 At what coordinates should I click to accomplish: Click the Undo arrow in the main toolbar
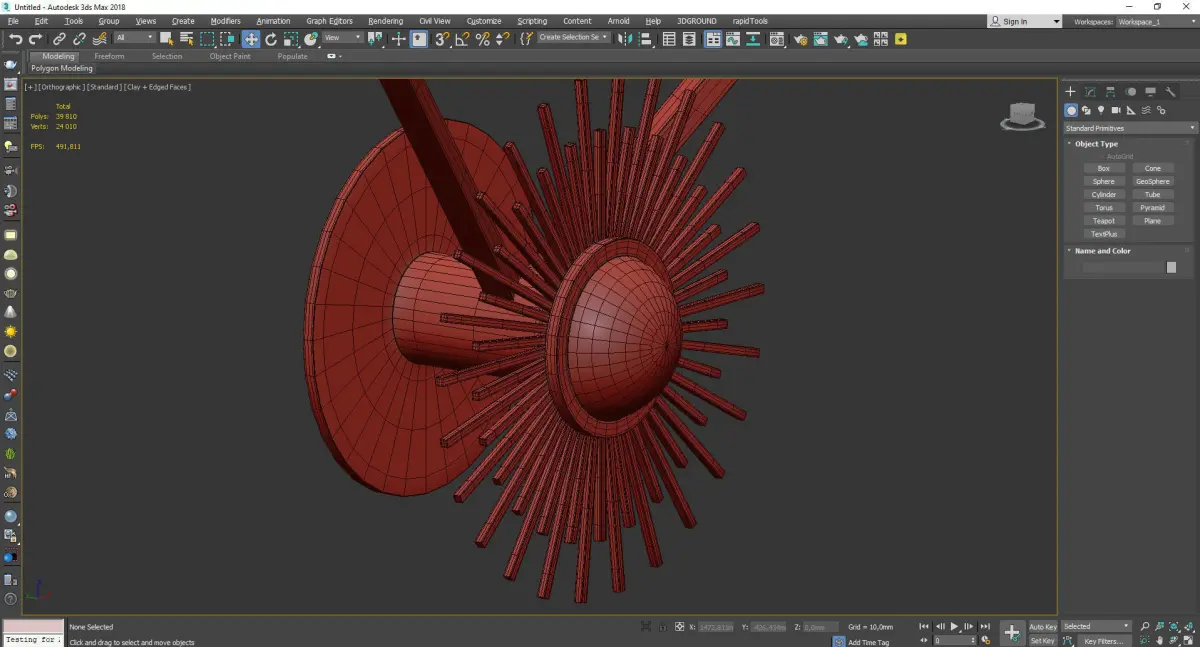point(15,39)
